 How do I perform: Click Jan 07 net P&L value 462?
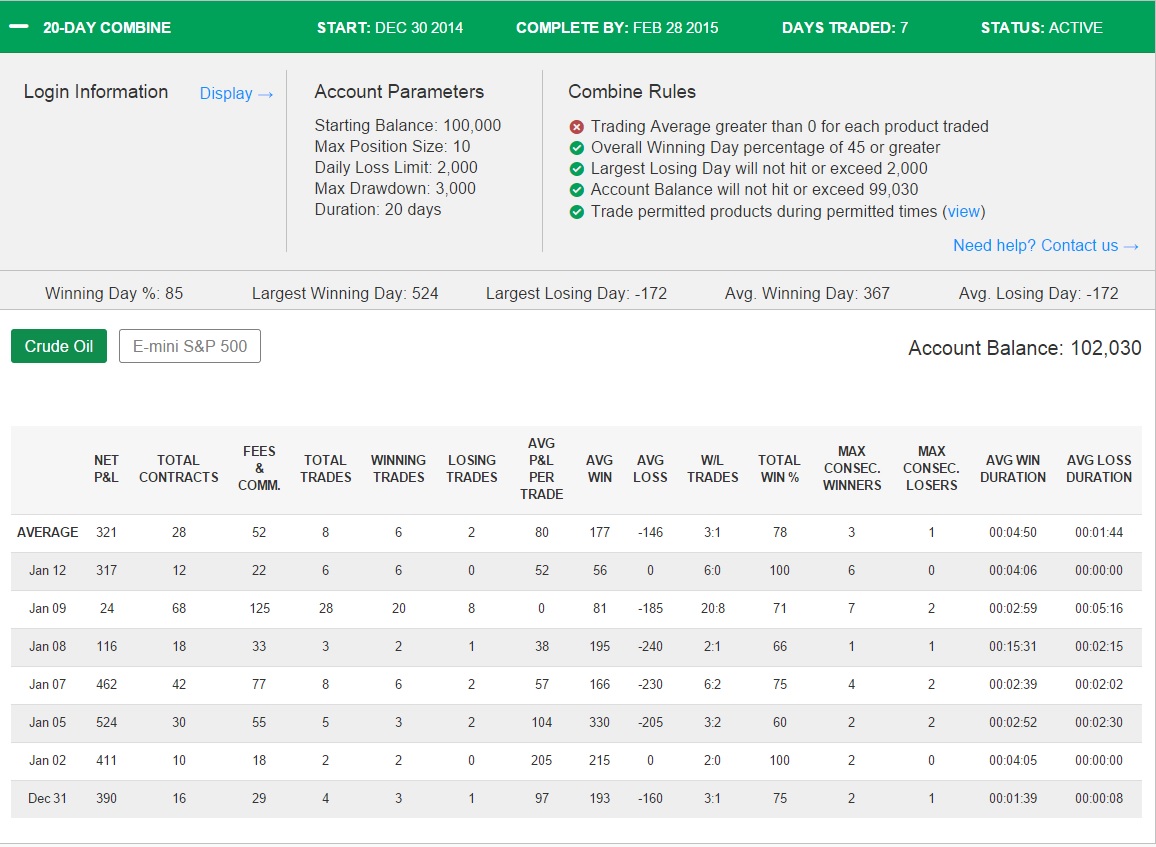[x=106, y=684]
